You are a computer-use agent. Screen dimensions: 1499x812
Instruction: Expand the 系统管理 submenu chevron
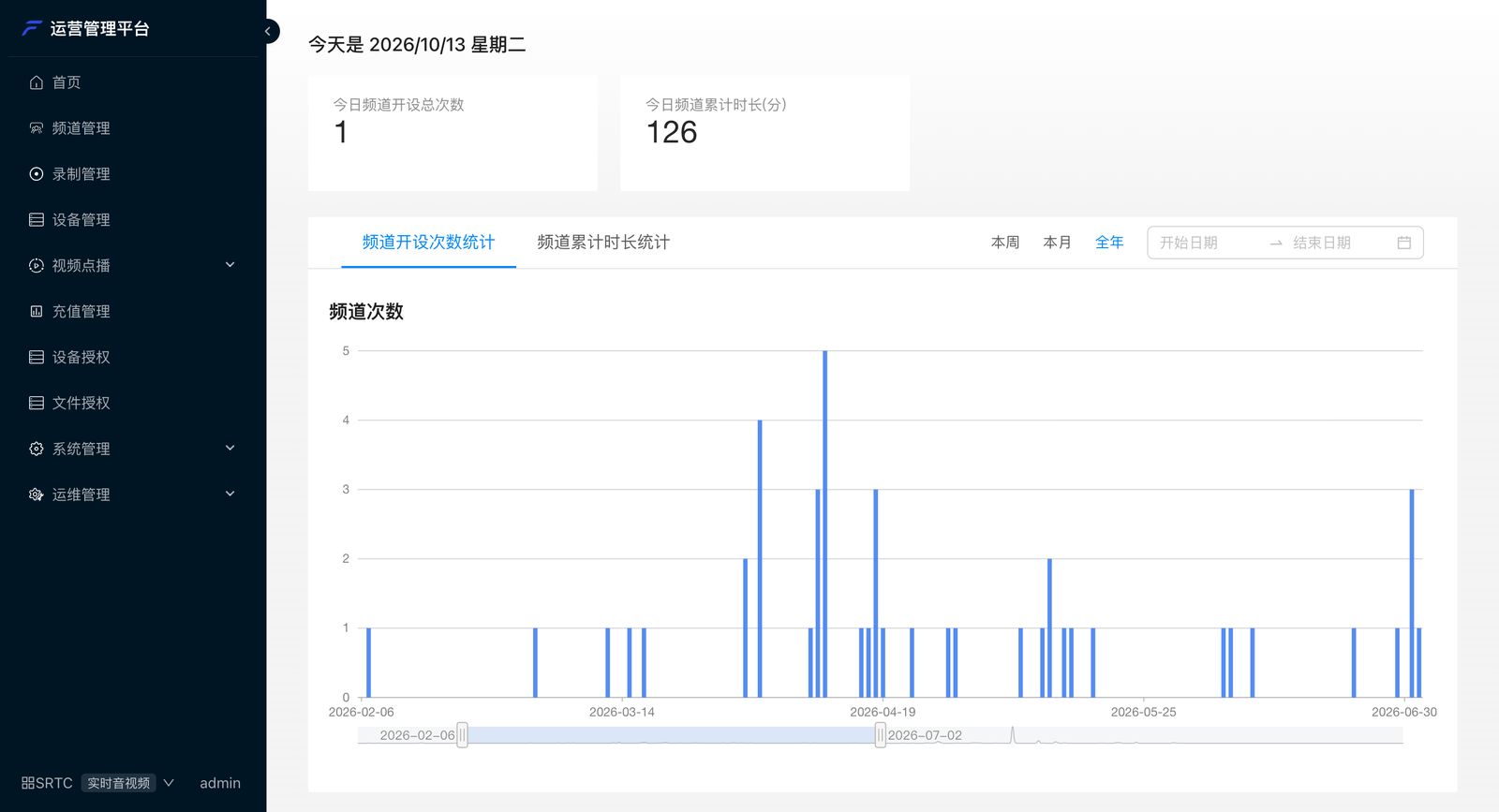(x=230, y=449)
